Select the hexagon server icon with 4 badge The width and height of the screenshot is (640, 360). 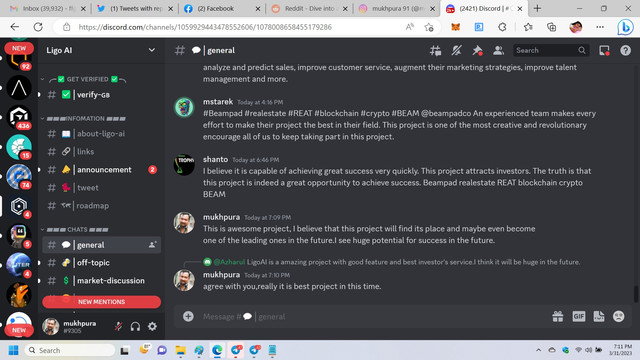pyautogui.click(x=19, y=206)
